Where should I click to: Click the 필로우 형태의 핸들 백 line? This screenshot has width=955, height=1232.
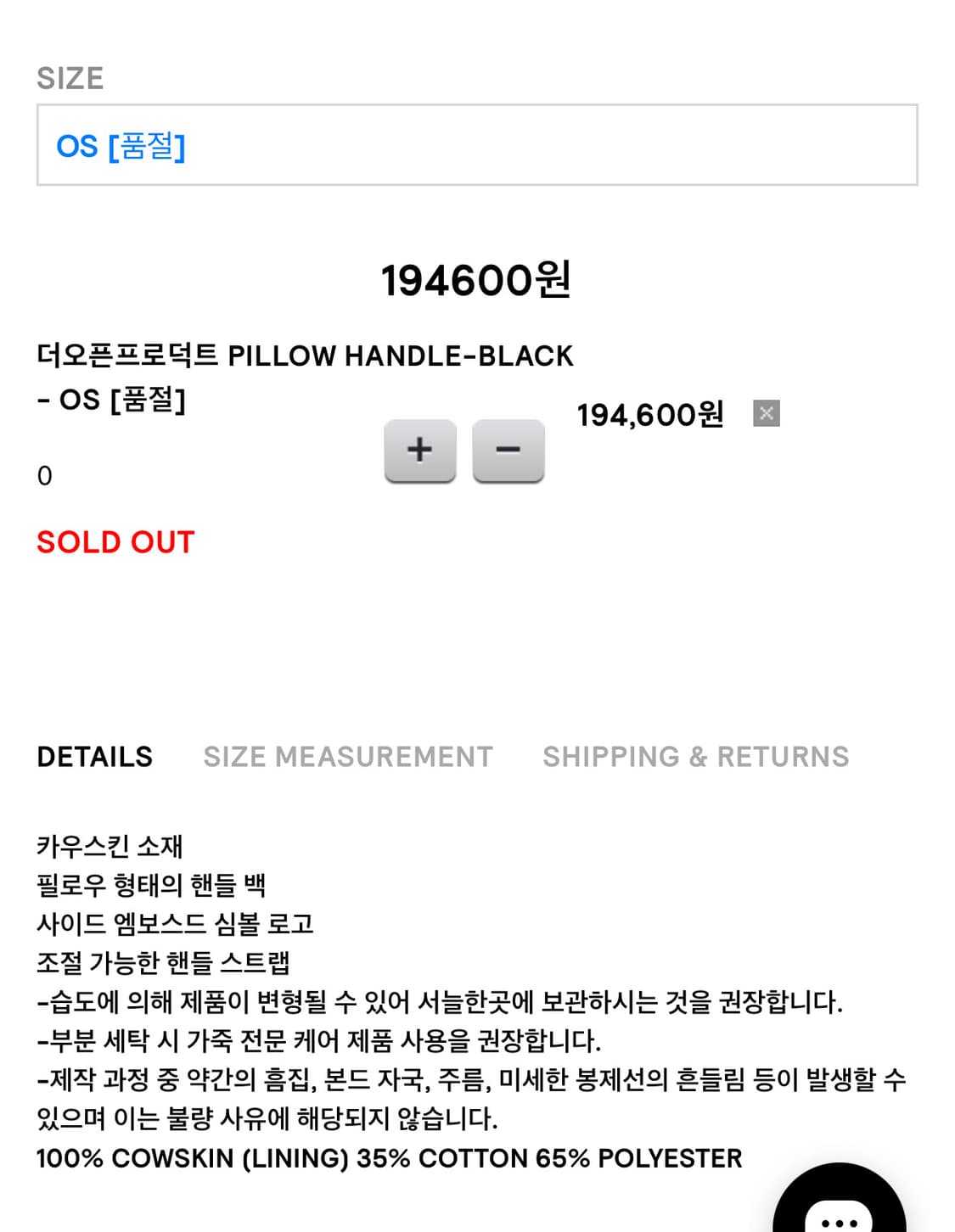coord(151,885)
